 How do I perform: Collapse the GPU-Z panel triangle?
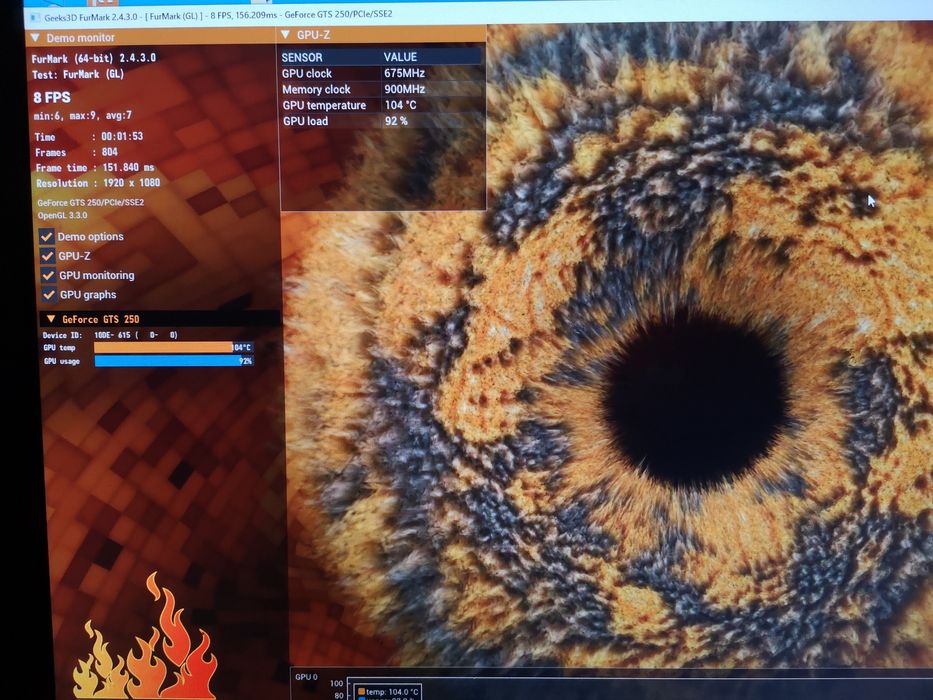[x=286, y=35]
